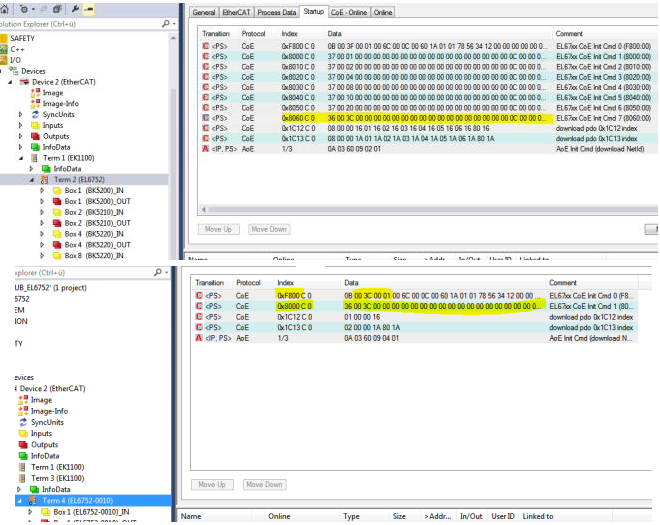Select the 'UB_EL6752' (1 project)' solution entry
Image resolution: width=660 pixels, height=525 pixels.
tap(51, 288)
